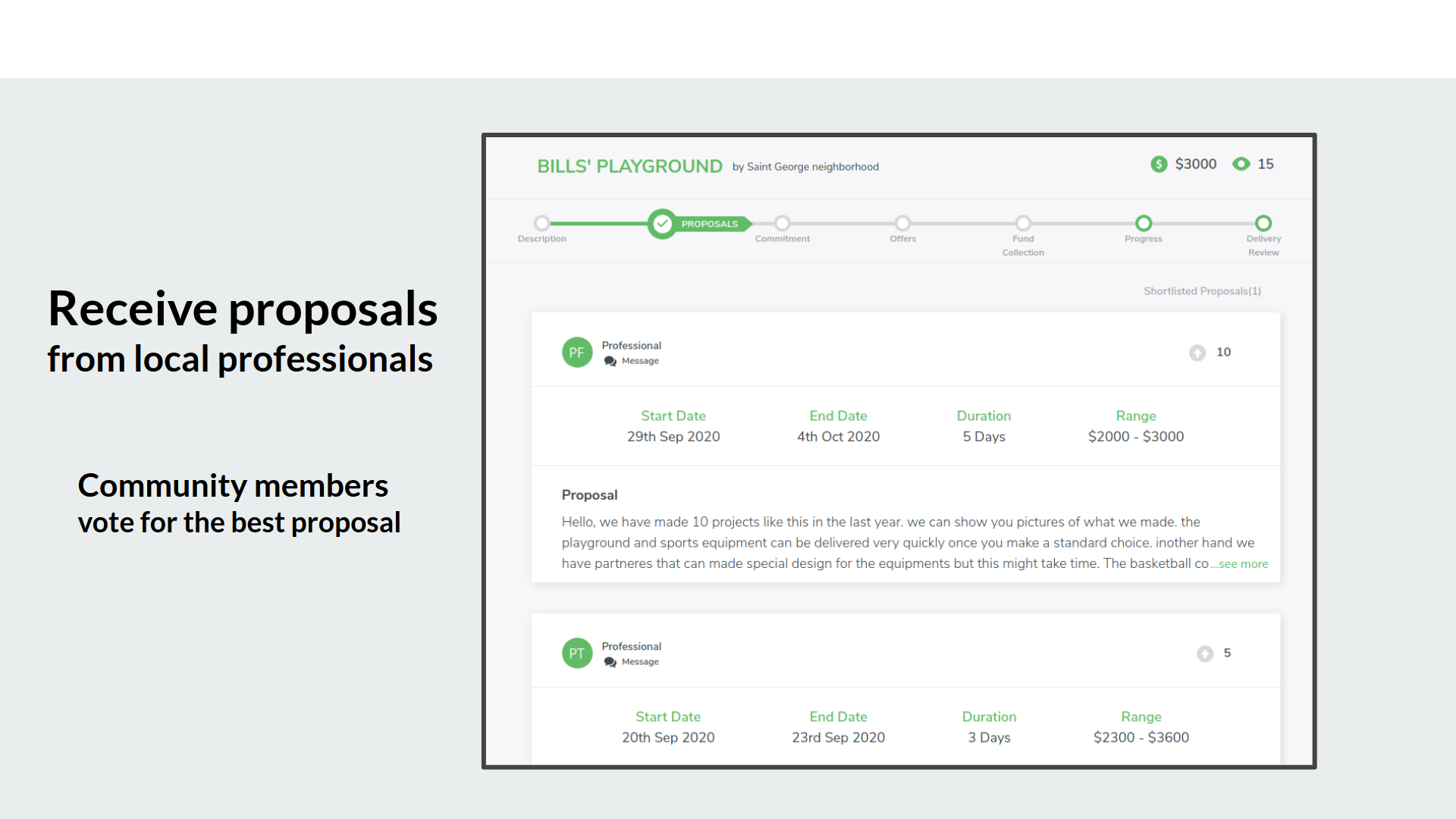Message the first professional via chat icon
1456x819 pixels.
tap(610, 361)
